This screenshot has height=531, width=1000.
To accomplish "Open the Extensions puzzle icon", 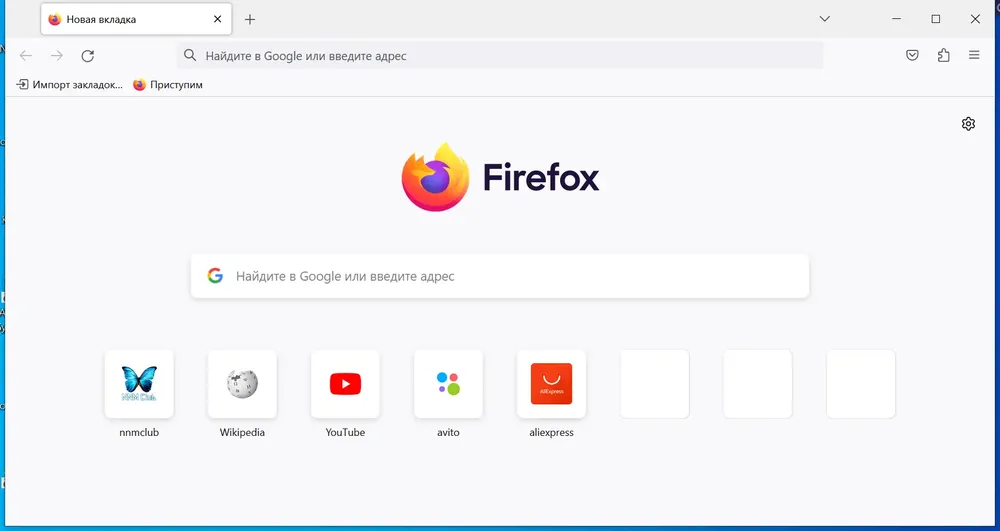I will click(943, 55).
